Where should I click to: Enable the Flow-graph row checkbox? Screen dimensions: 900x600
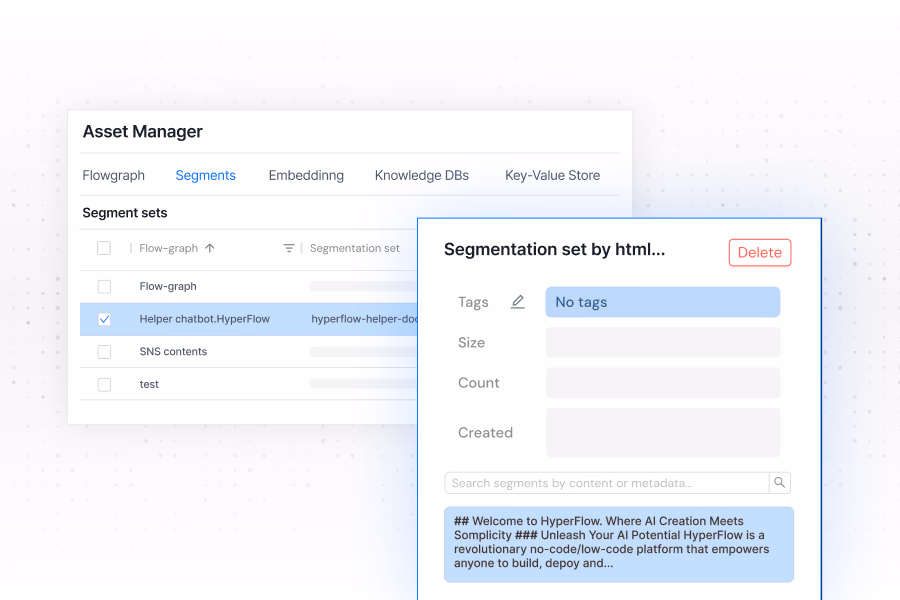(x=104, y=286)
